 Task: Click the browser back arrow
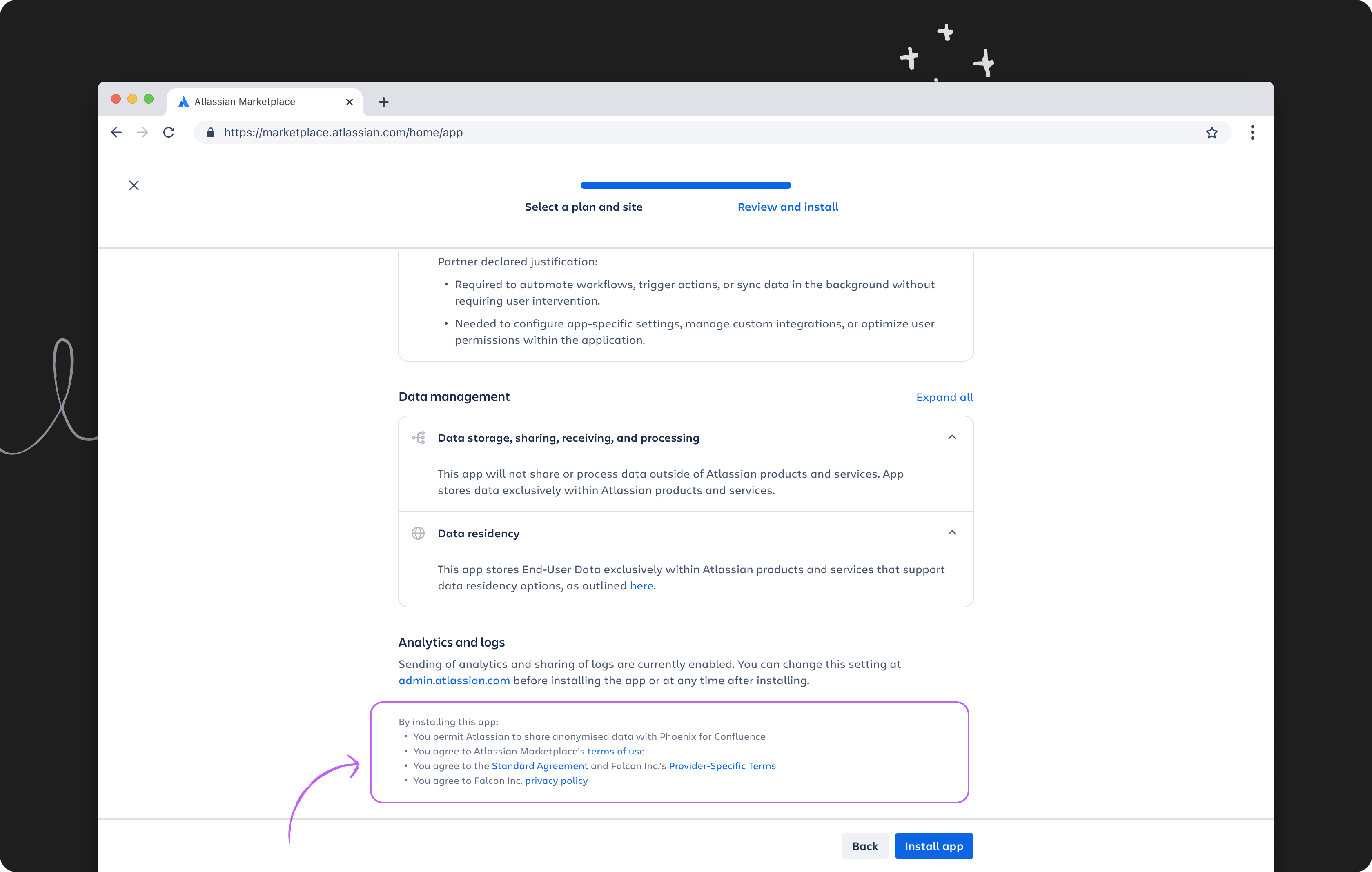[116, 132]
